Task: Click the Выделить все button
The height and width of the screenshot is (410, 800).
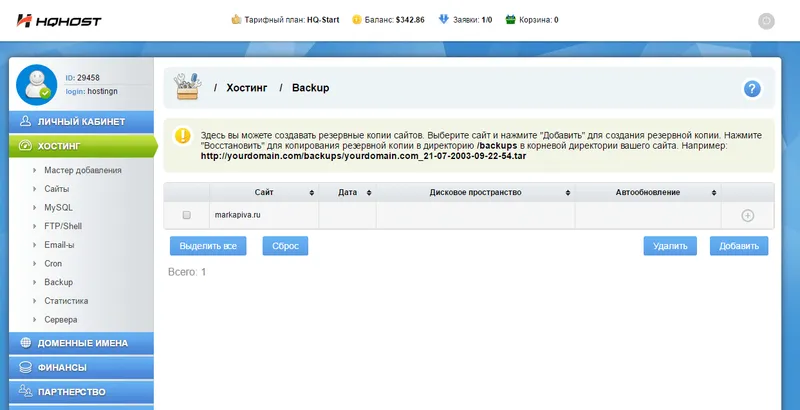Action: [208, 246]
